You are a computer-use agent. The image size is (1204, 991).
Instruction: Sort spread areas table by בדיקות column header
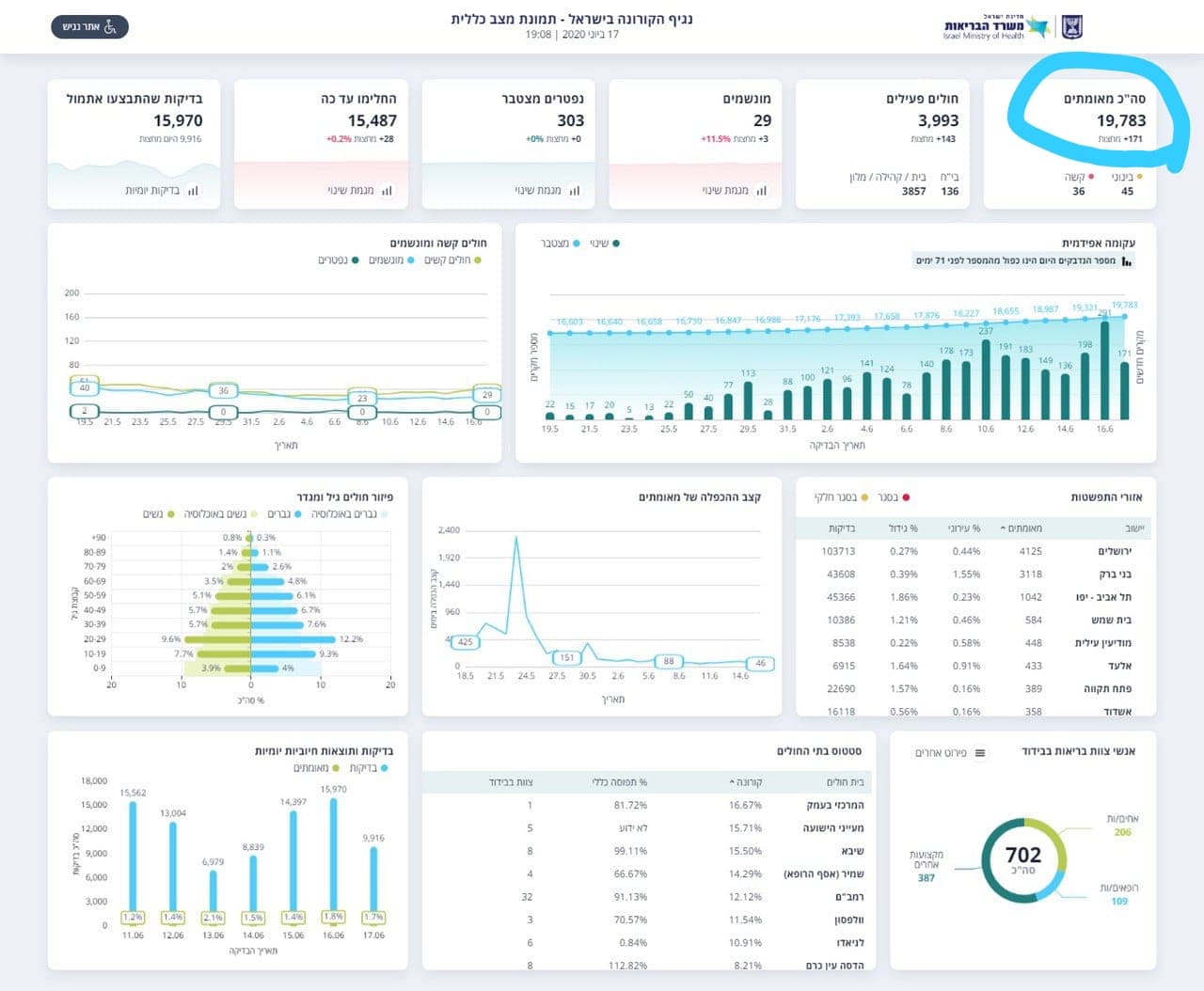click(841, 528)
